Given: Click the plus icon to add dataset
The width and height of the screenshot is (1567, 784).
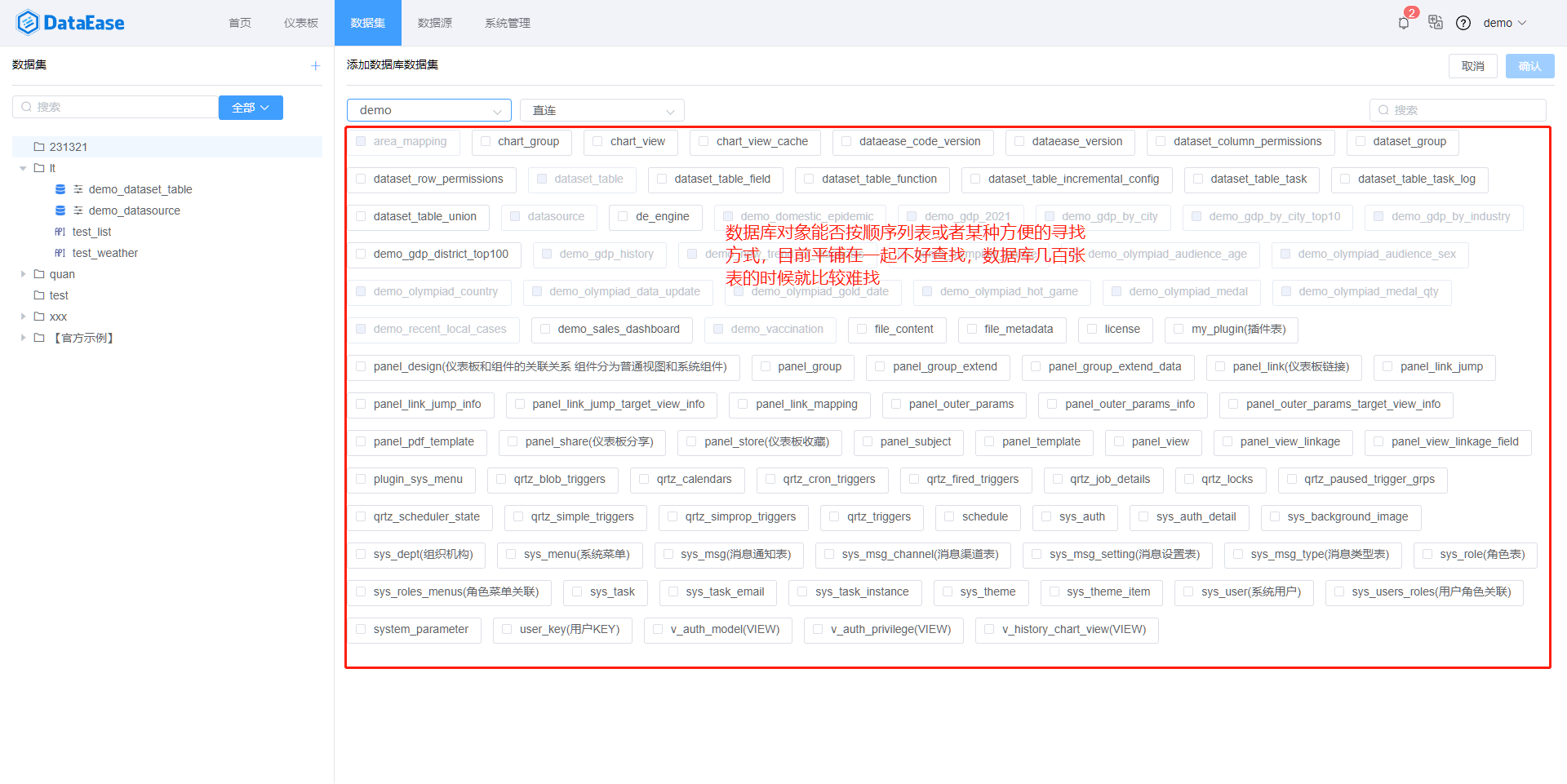Looking at the screenshot, I should 315,65.
